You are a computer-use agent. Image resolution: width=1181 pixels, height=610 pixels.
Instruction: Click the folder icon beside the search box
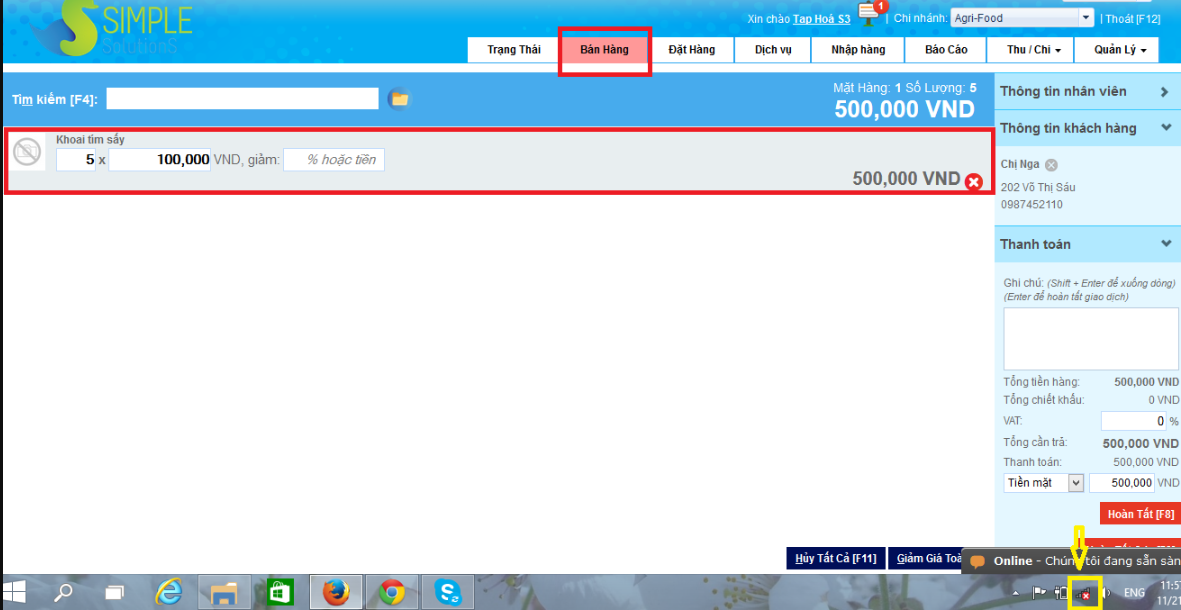click(399, 98)
